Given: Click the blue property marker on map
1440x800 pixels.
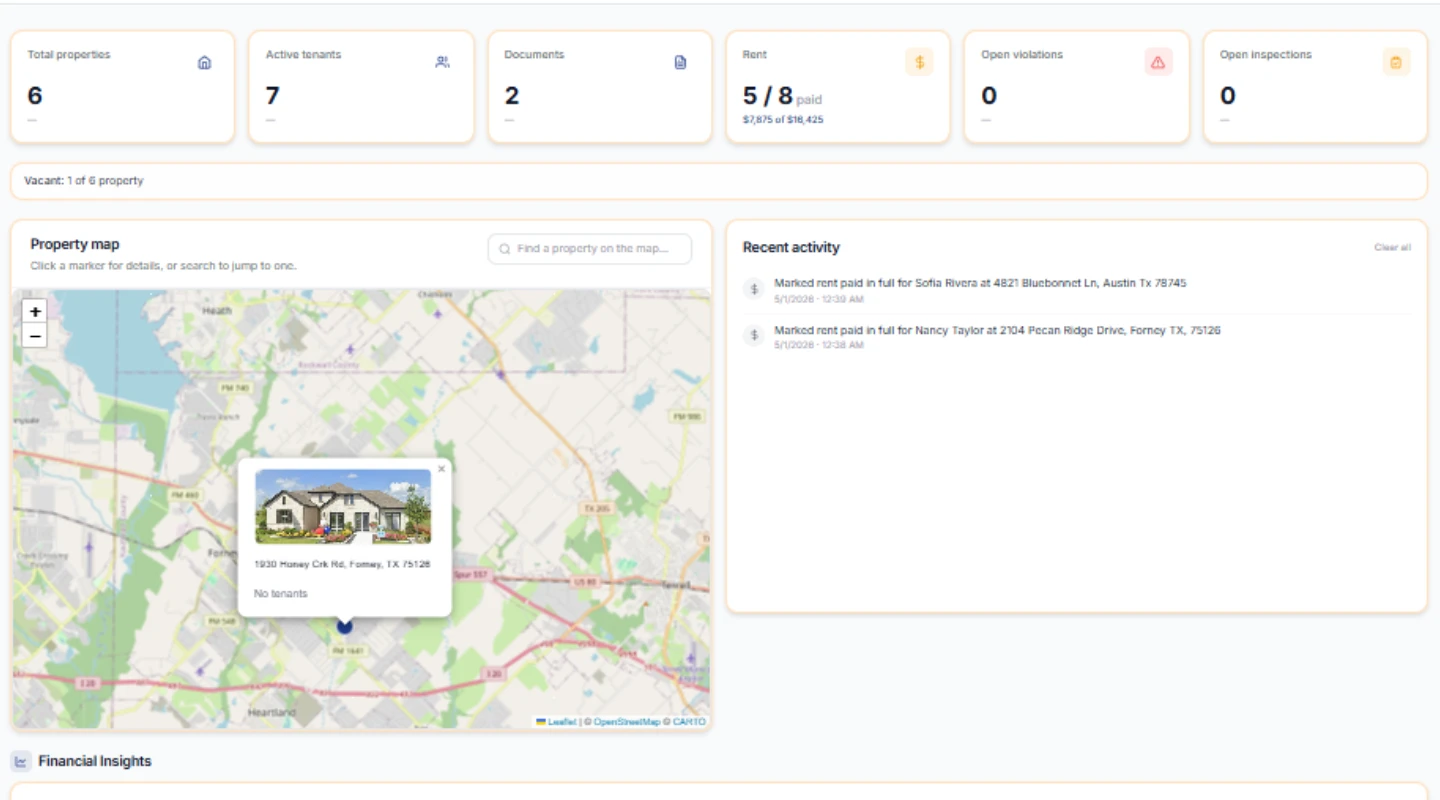Looking at the screenshot, I should [x=345, y=626].
